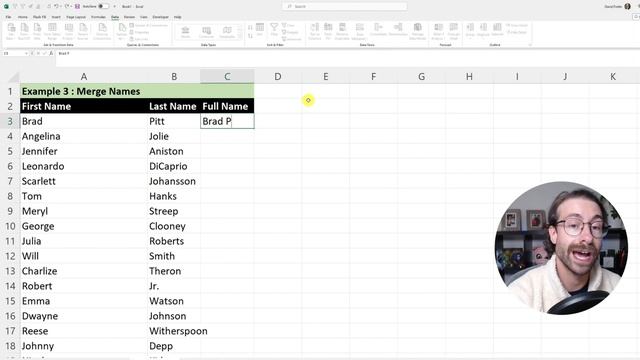Image resolution: width=640 pixels, height=360 pixels.
Task: Sort descending Z to A
Action: [250, 36]
